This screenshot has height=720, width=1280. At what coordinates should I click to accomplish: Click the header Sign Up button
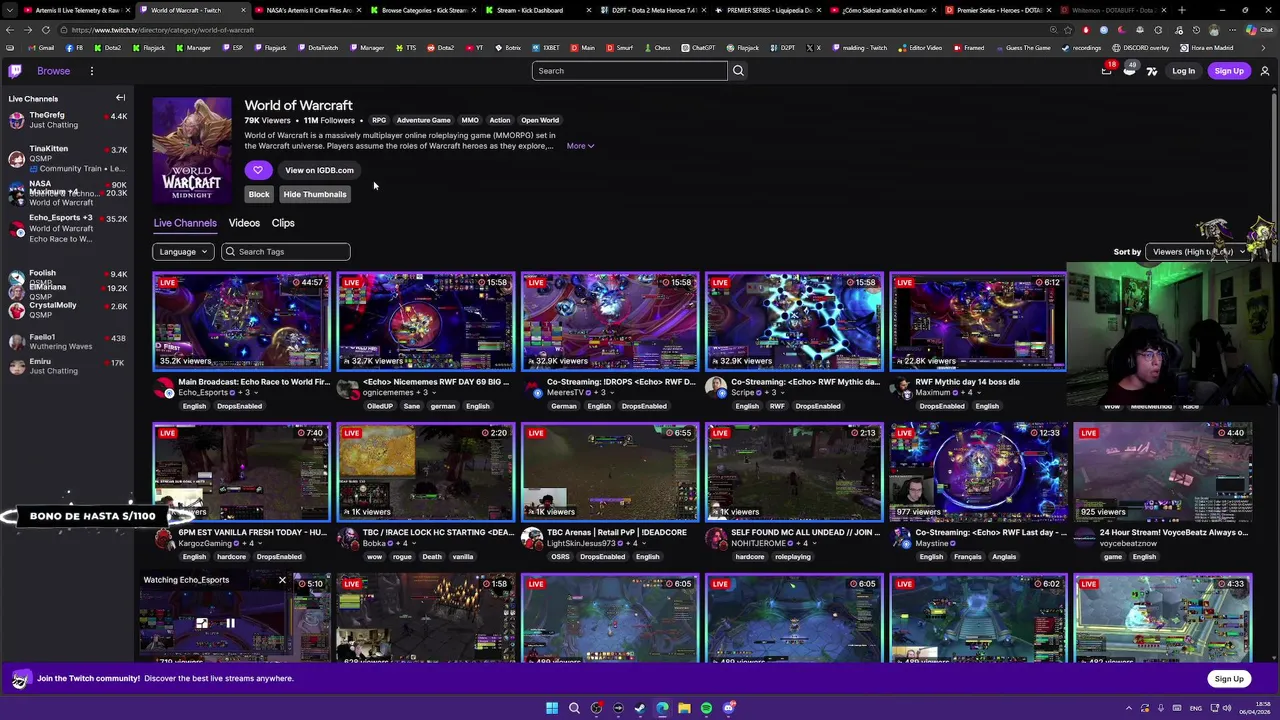pos(1229,71)
